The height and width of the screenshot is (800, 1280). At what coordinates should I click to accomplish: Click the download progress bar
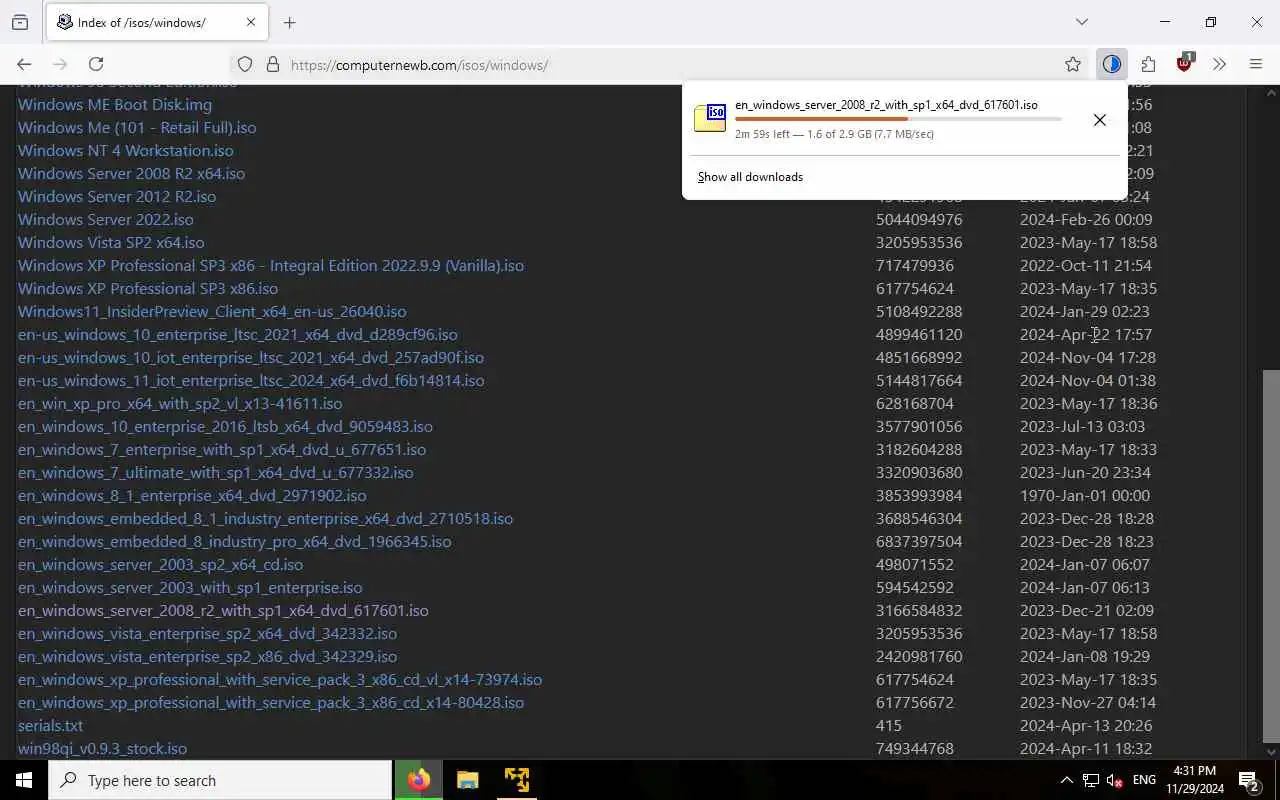coord(898,119)
